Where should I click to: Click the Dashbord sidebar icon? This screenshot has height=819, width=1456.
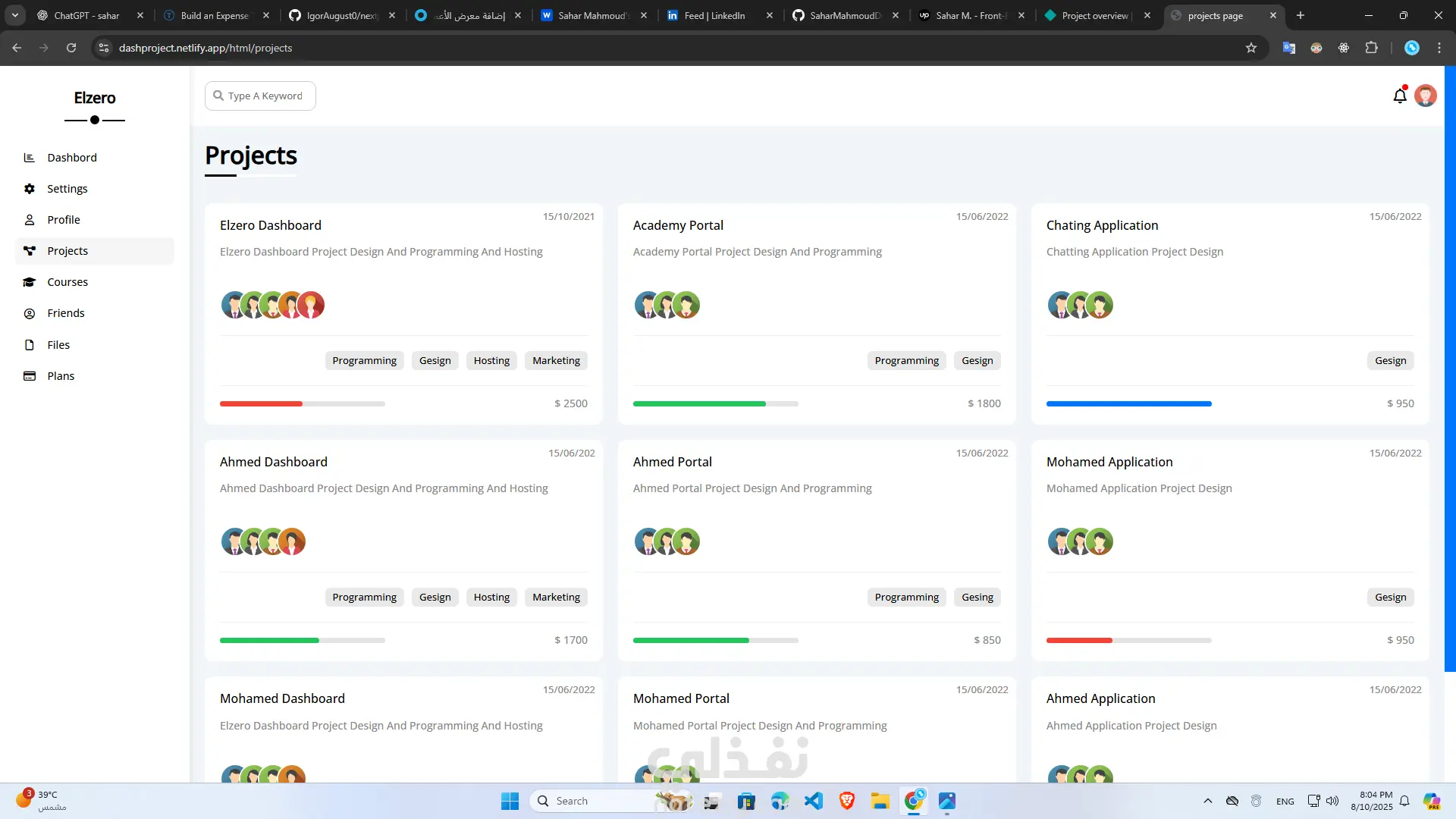click(x=30, y=158)
